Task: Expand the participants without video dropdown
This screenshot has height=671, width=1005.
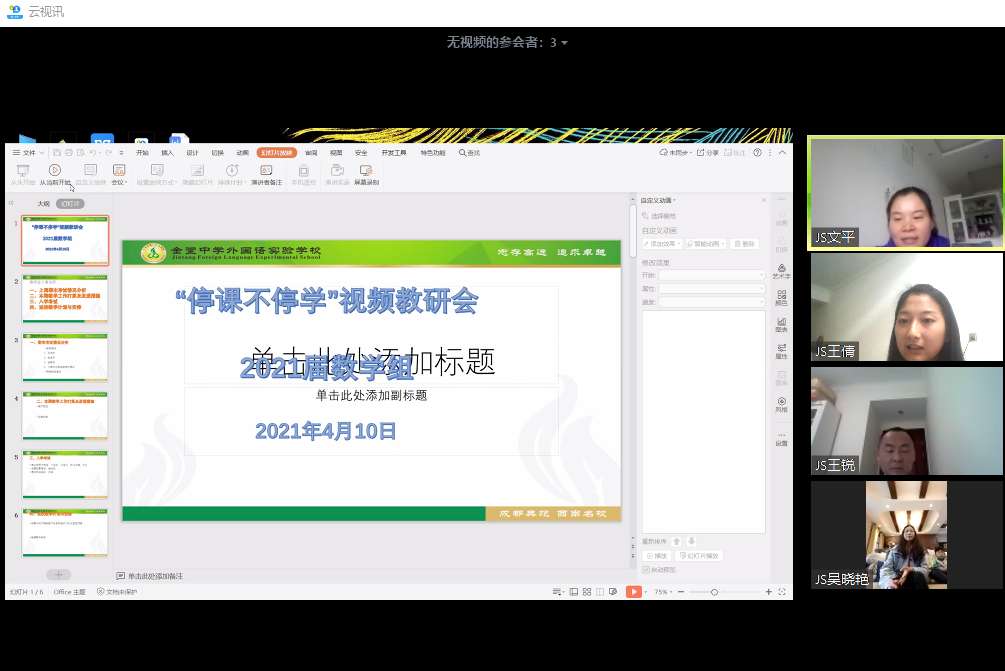Action: point(564,43)
